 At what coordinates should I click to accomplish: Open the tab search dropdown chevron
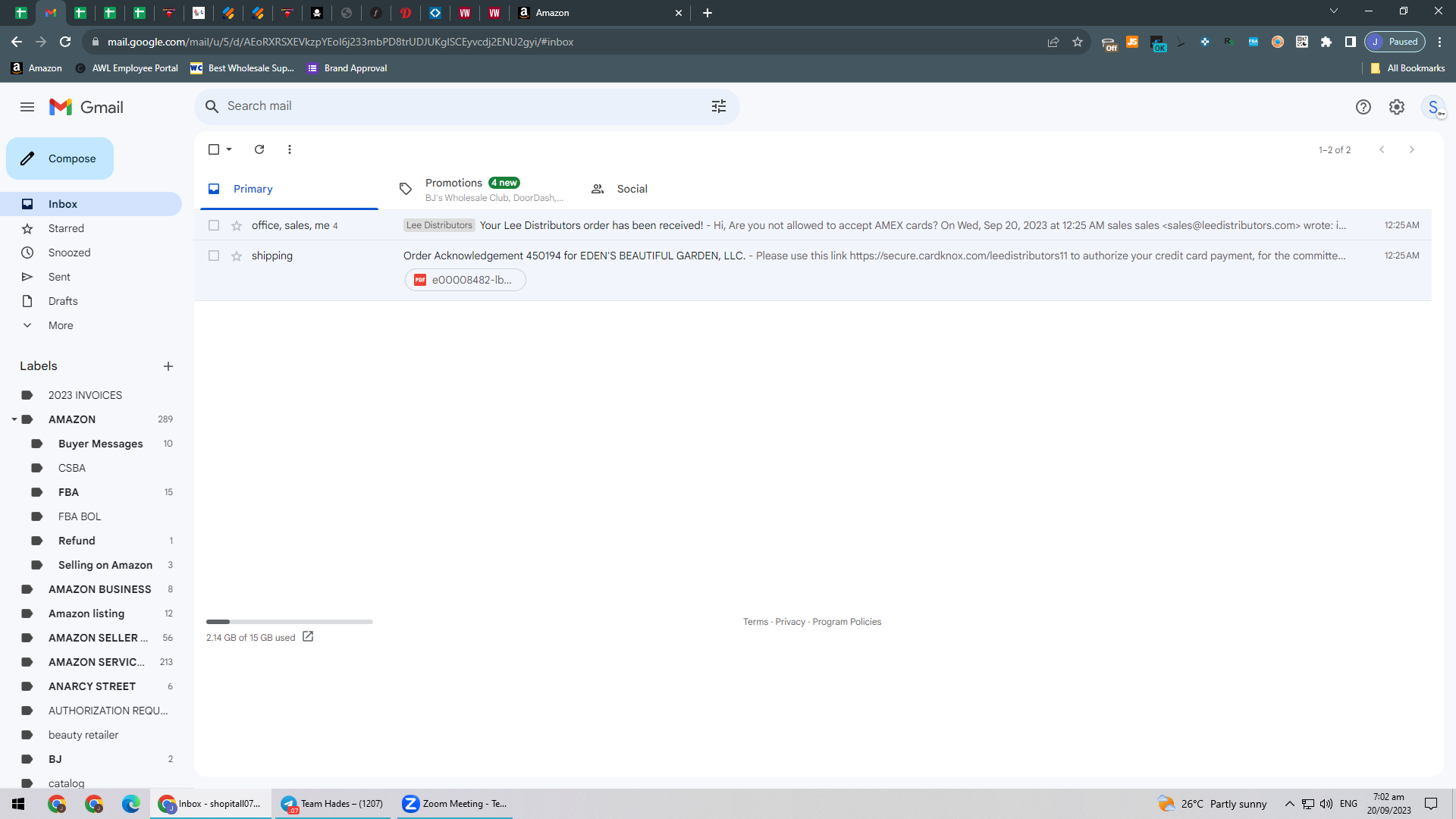[1334, 11]
